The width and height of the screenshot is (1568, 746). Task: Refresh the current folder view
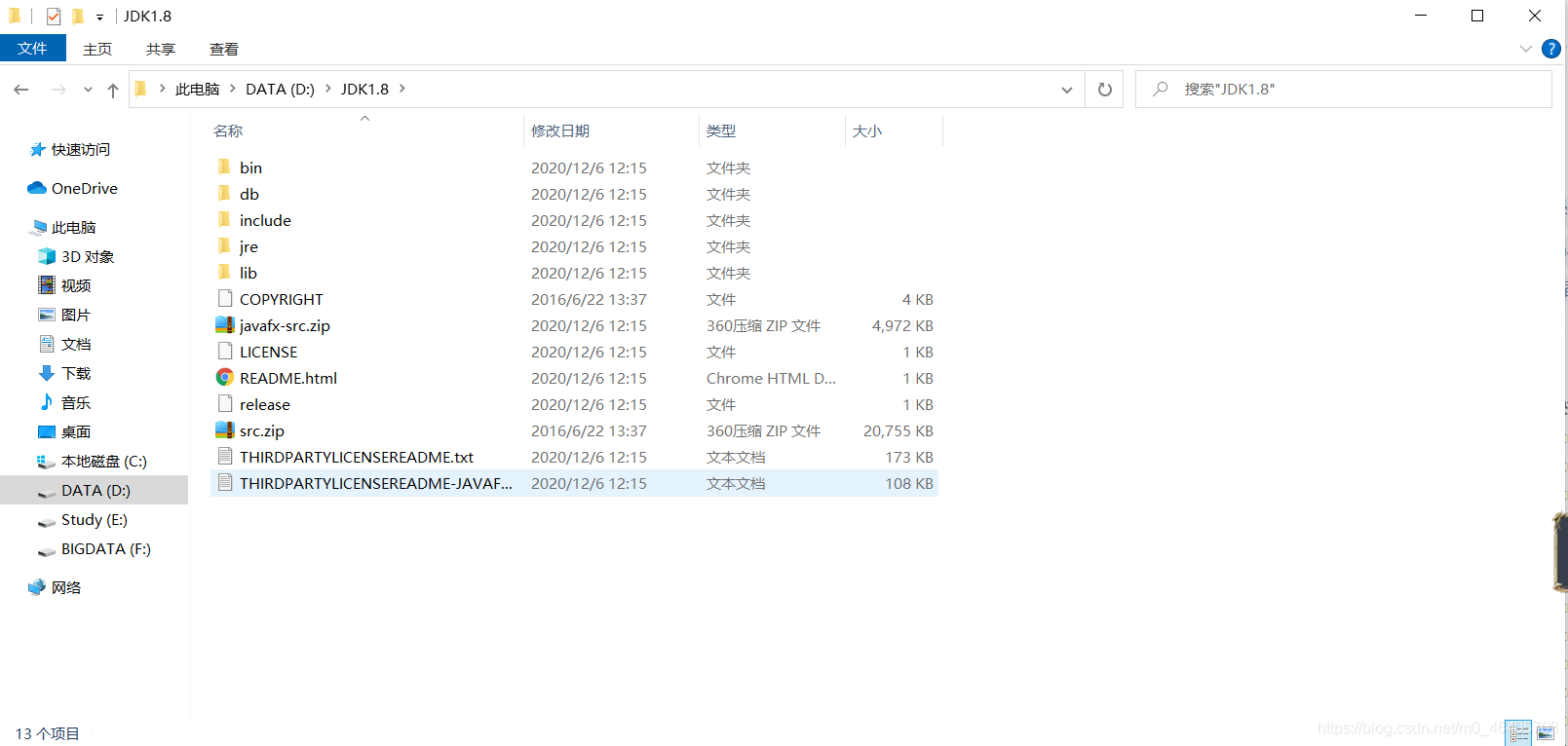tap(1105, 89)
